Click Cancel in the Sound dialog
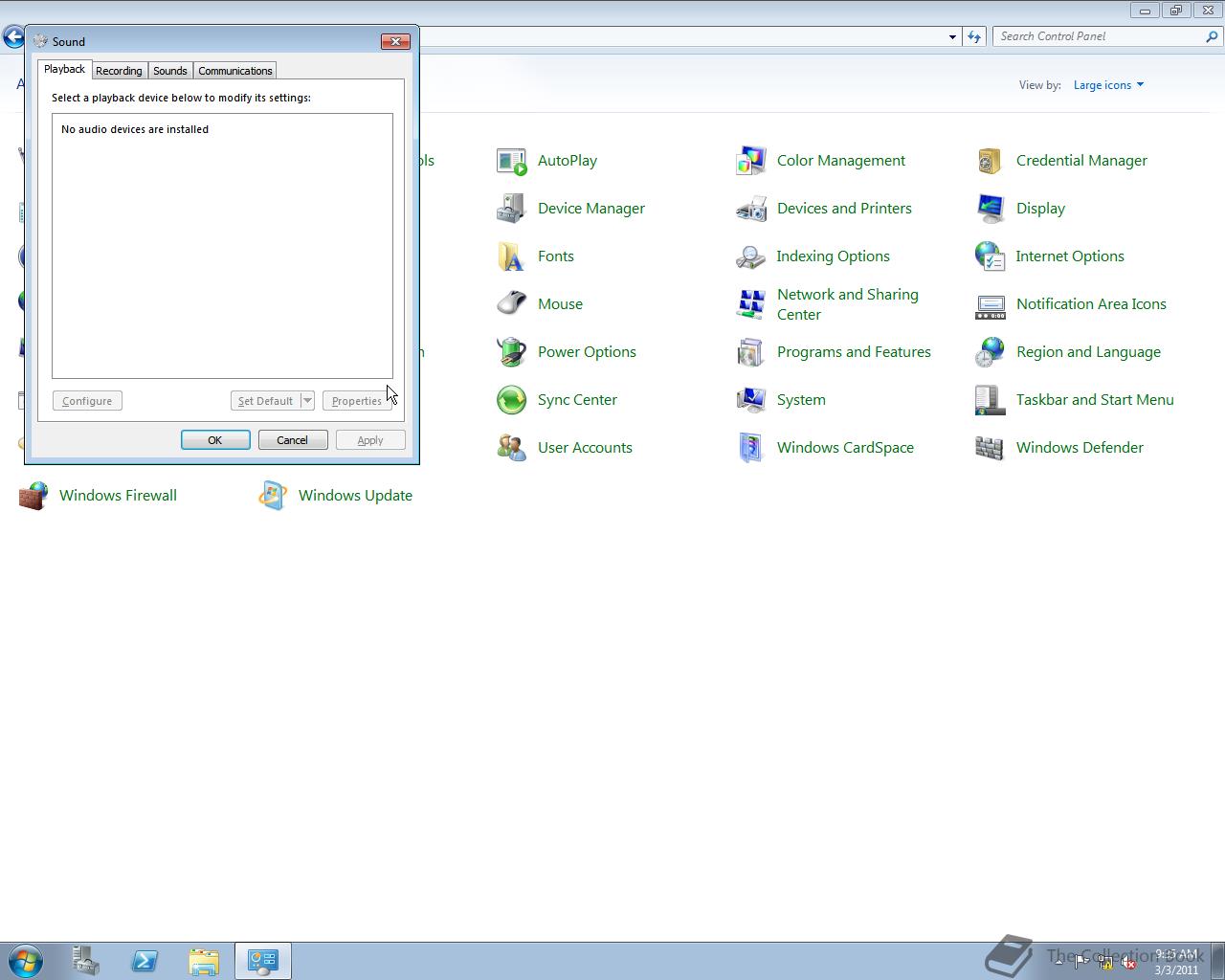The height and width of the screenshot is (980, 1225). (293, 440)
